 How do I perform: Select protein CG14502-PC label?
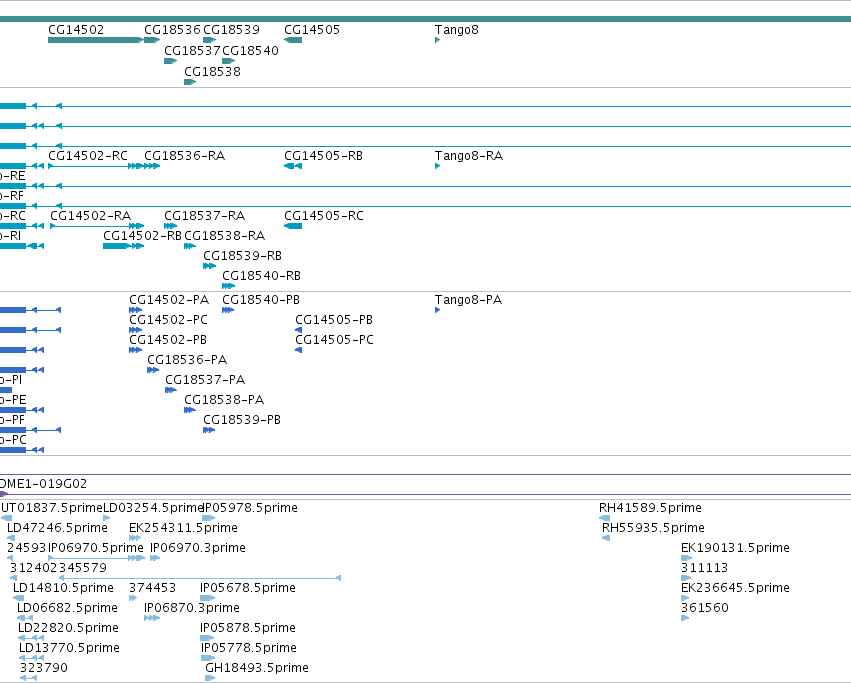(168, 320)
